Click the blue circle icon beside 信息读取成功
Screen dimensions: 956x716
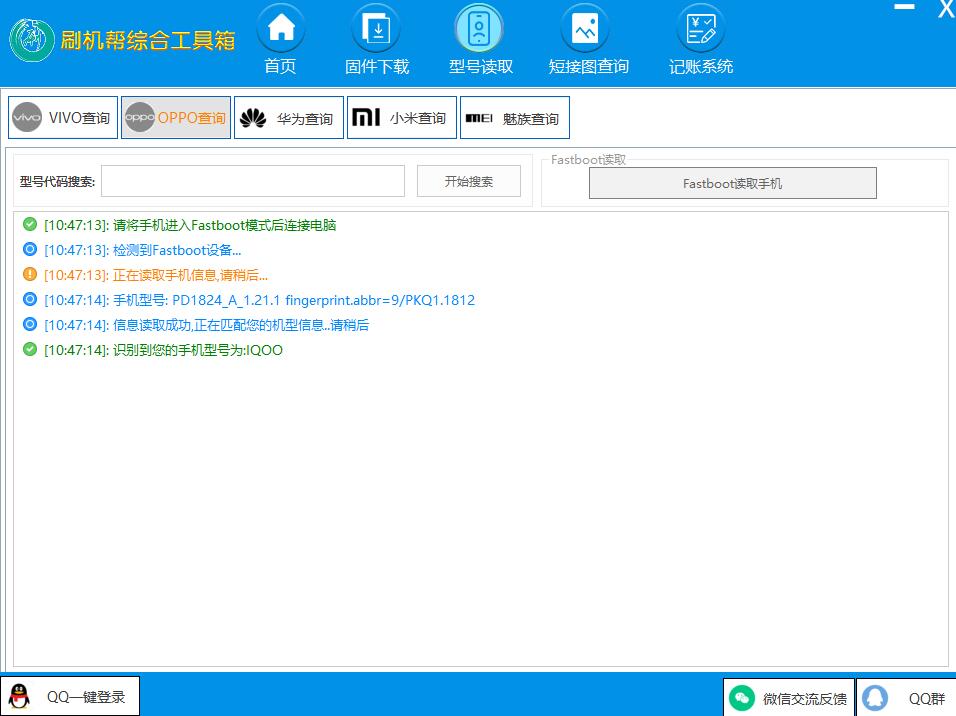pos(29,324)
